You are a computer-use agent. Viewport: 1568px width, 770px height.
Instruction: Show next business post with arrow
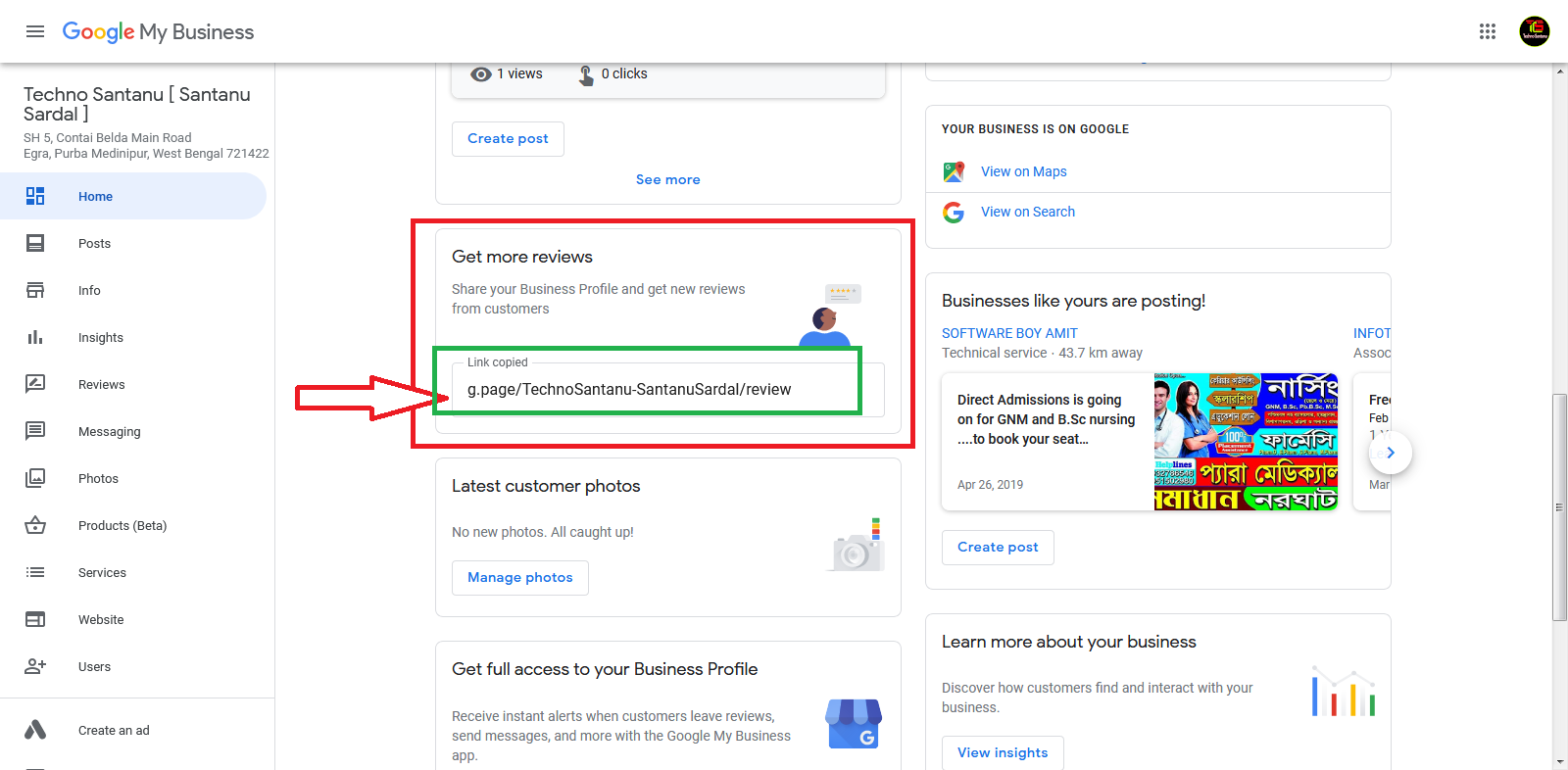click(x=1390, y=453)
